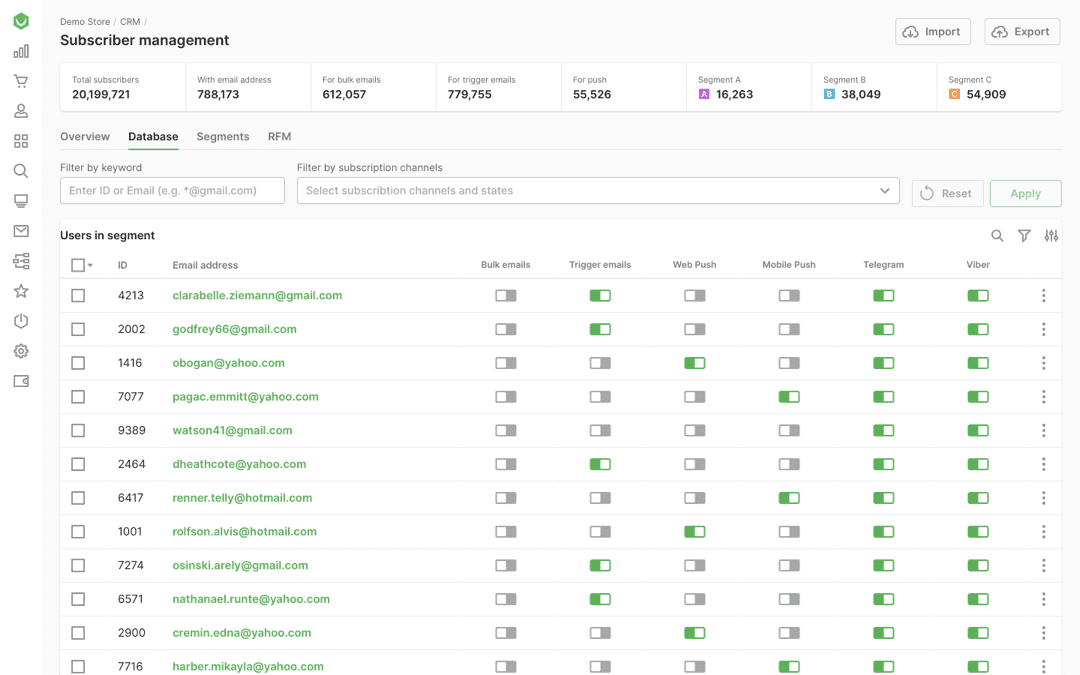Open the star favorites icon in sidebar
The image size is (1080, 675).
click(x=21, y=291)
